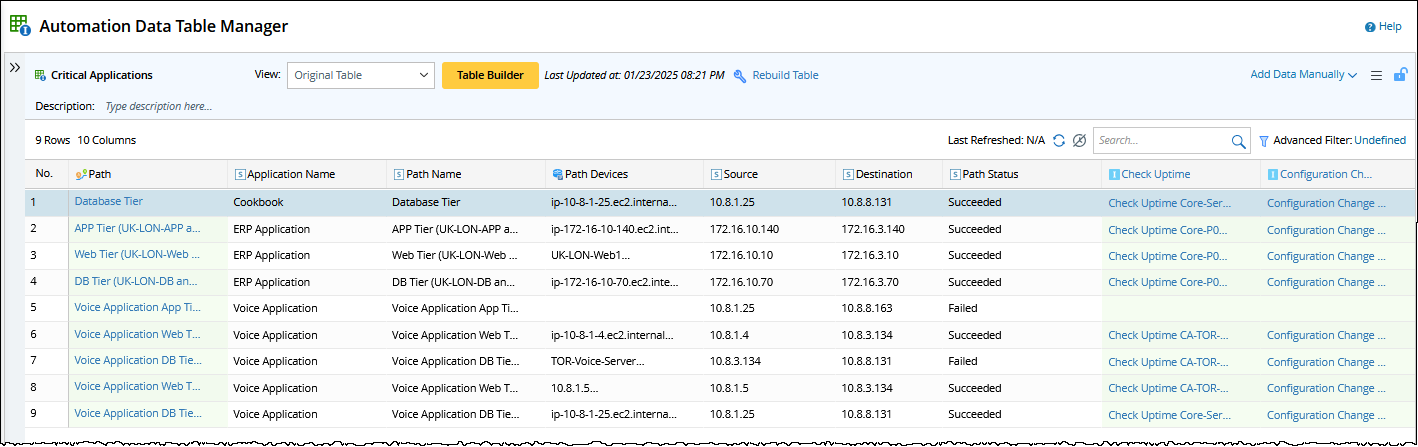Click the Help icon at top right
The image size is (1418, 447).
(1370, 27)
